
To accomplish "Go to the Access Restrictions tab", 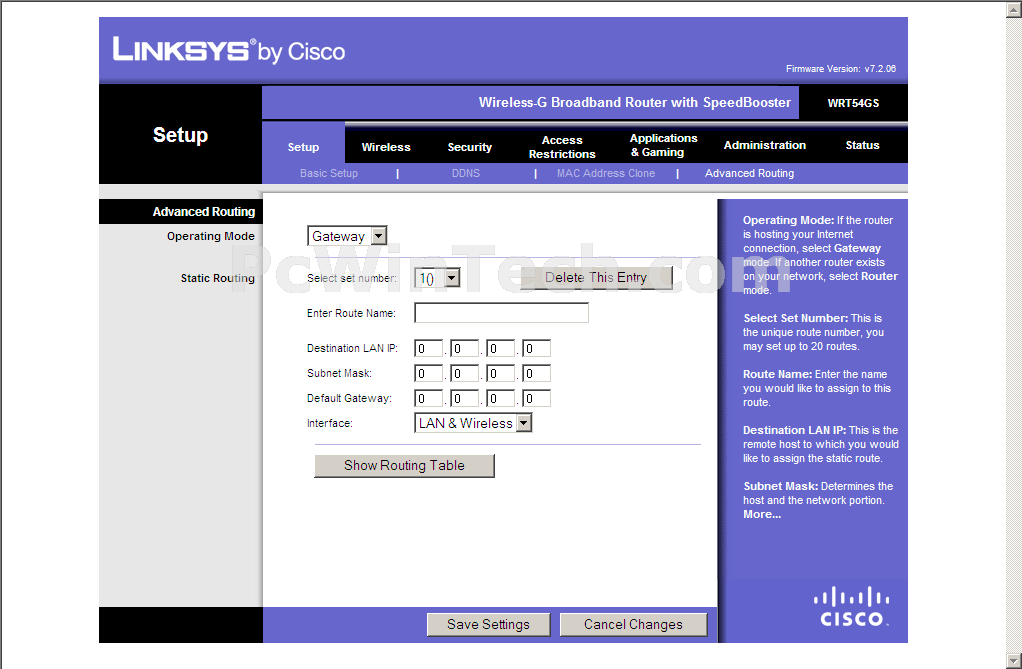I will point(562,147).
